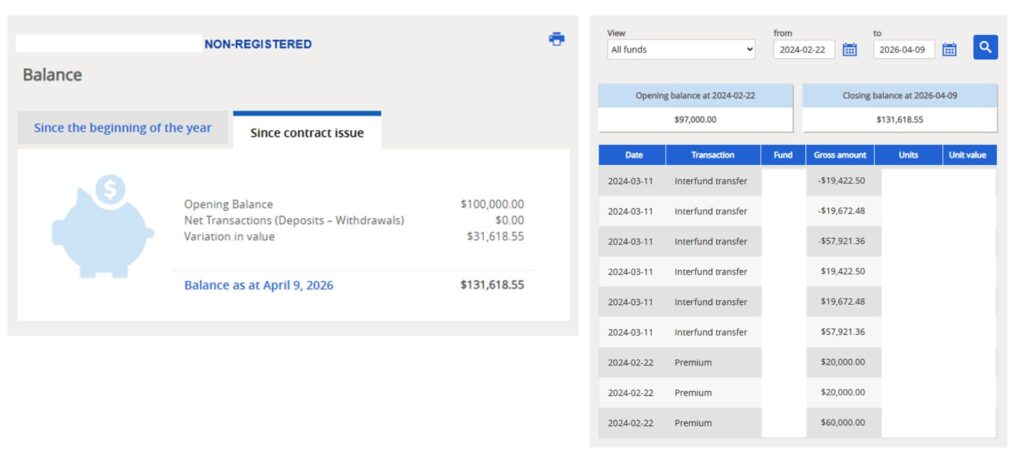
Task: Open the 'from' date calendar picker
Action: point(849,49)
